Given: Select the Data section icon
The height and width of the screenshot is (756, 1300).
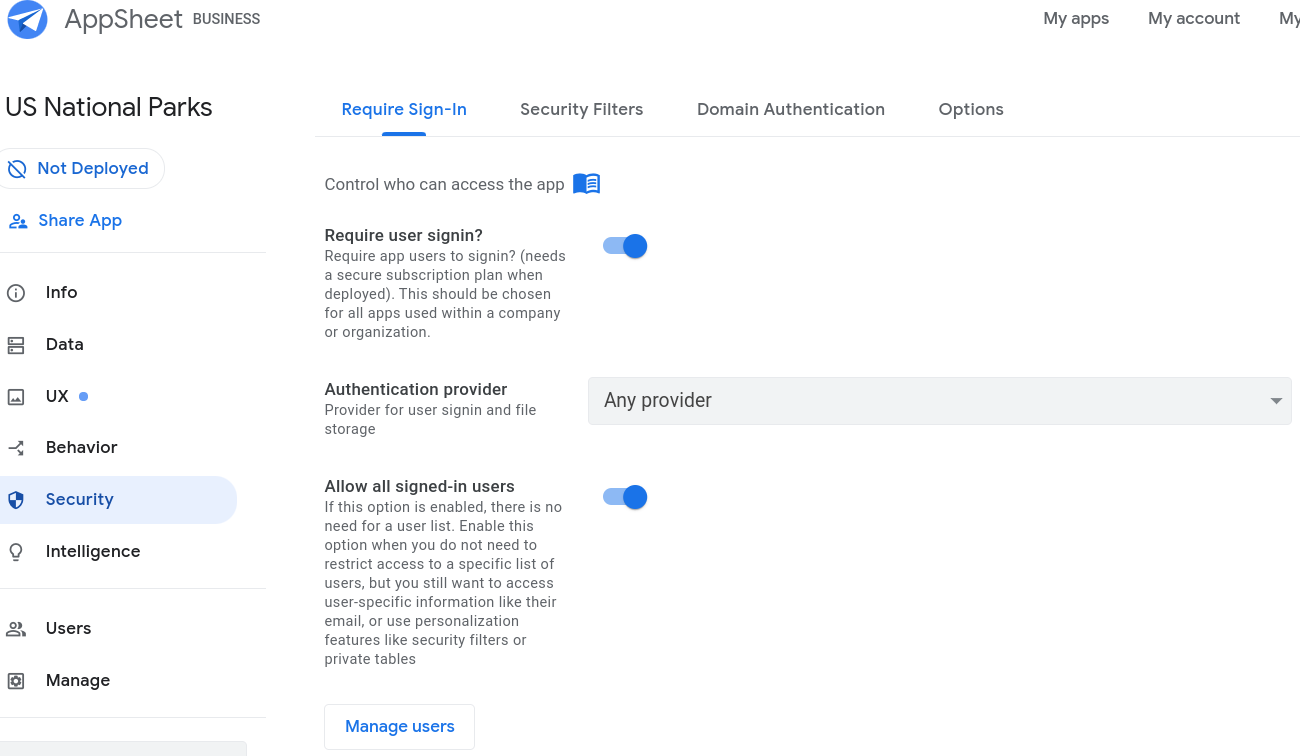Looking at the screenshot, I should coord(16,344).
